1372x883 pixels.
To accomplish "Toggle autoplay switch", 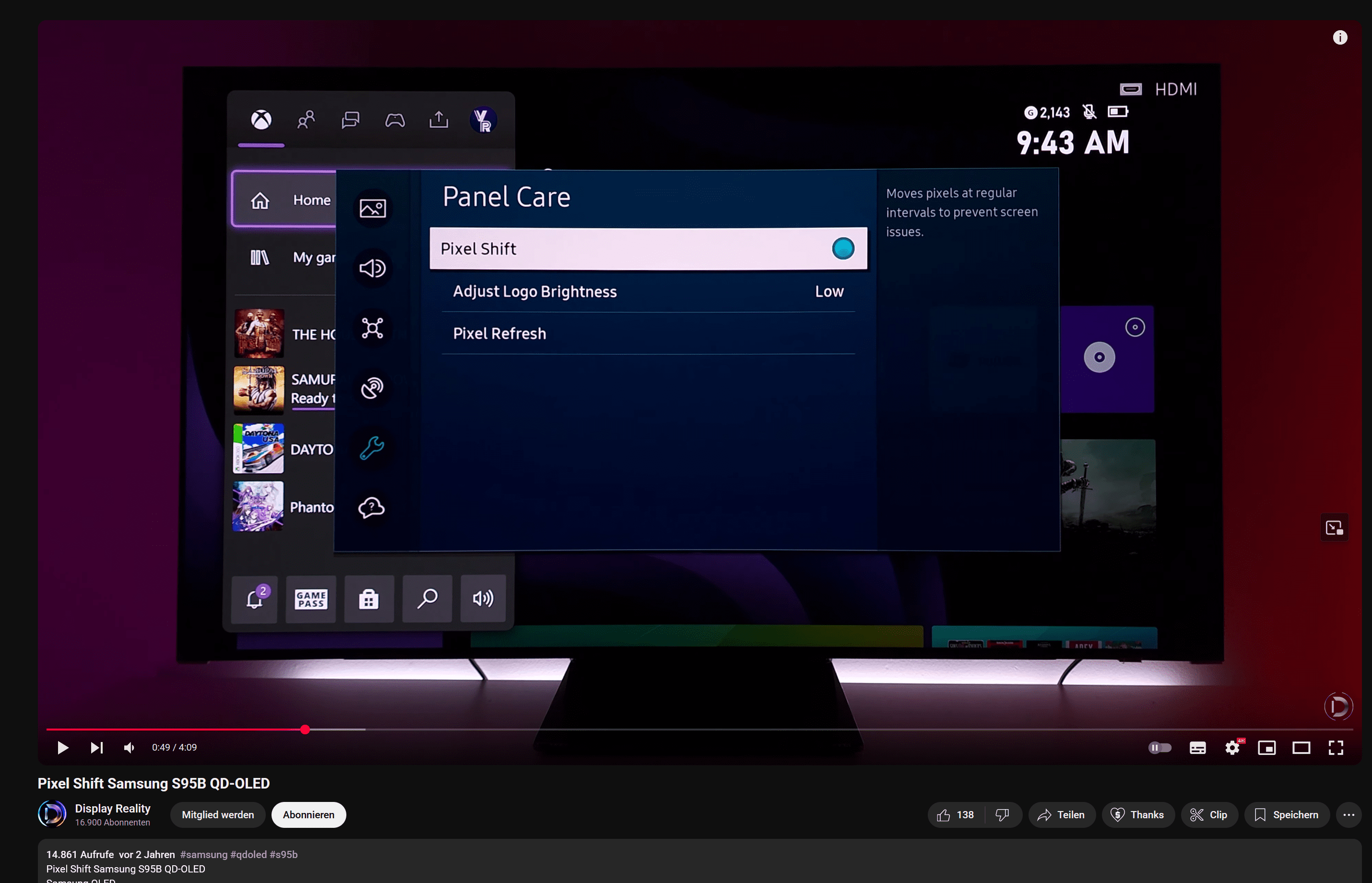I will click(x=1159, y=747).
